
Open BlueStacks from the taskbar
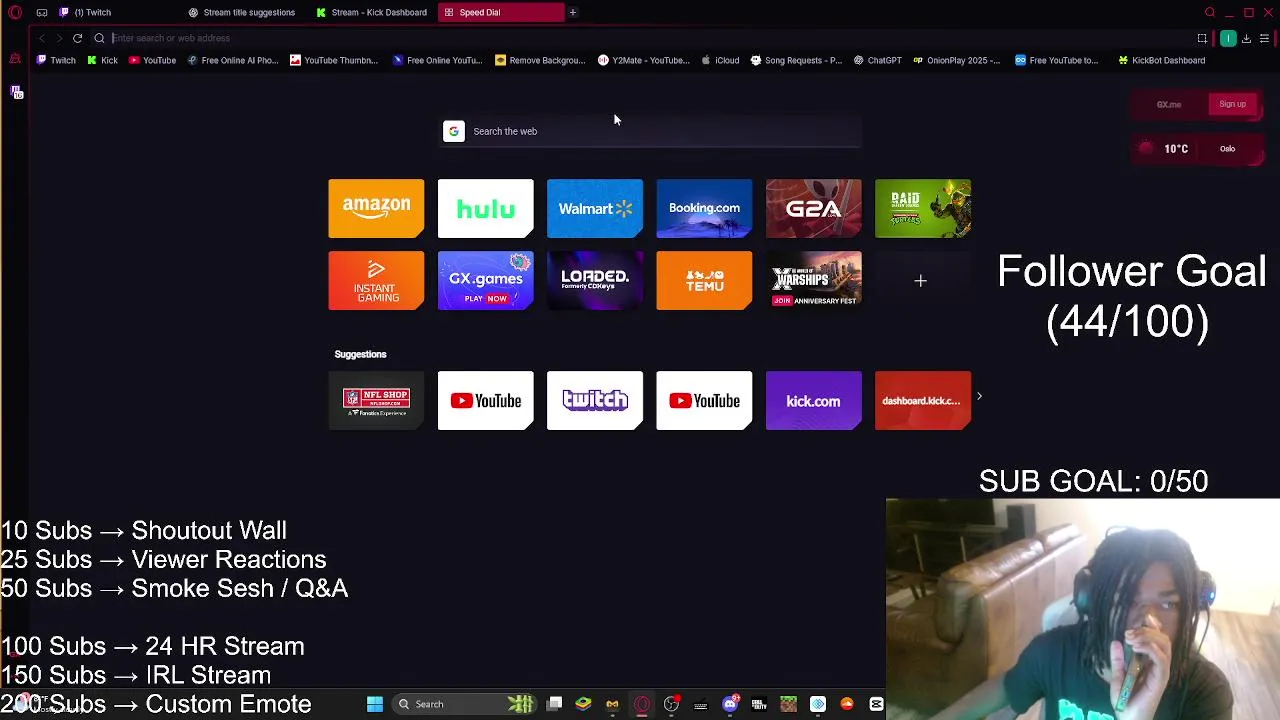click(x=583, y=704)
